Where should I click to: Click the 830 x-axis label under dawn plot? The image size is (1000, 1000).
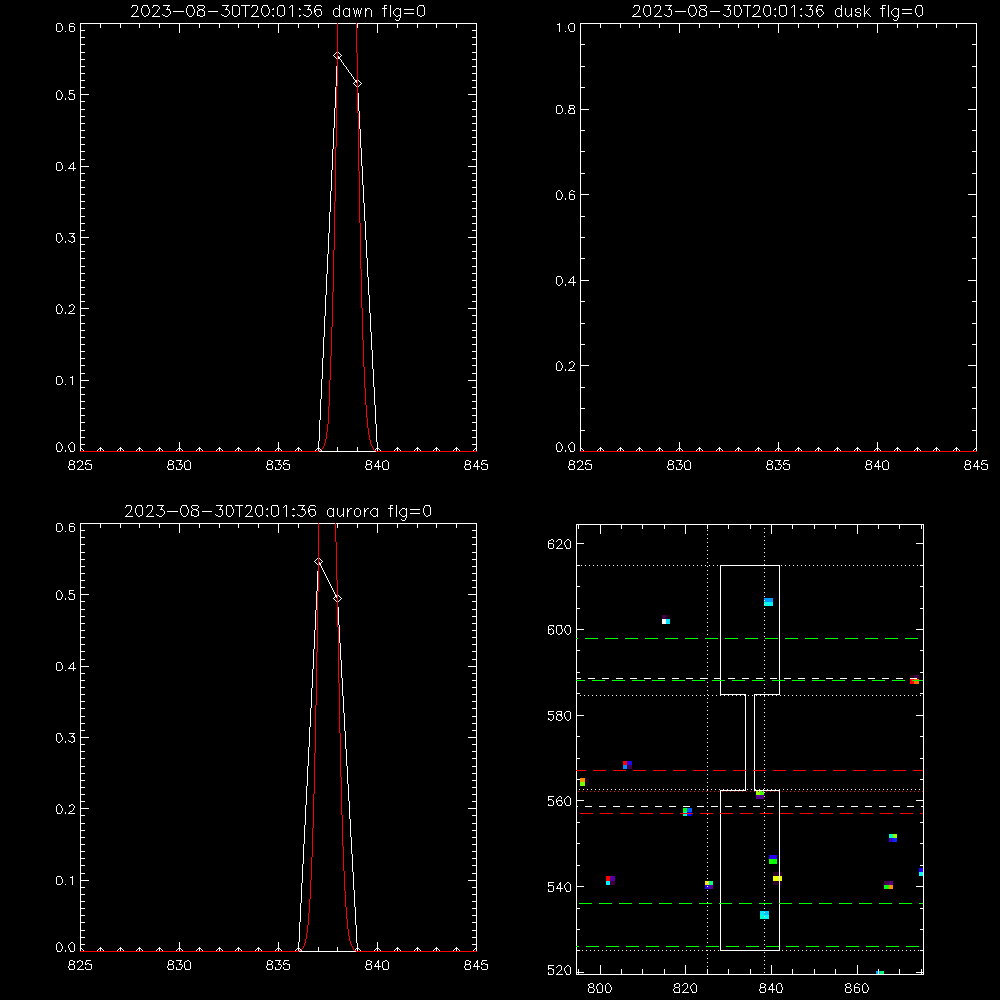(x=179, y=465)
